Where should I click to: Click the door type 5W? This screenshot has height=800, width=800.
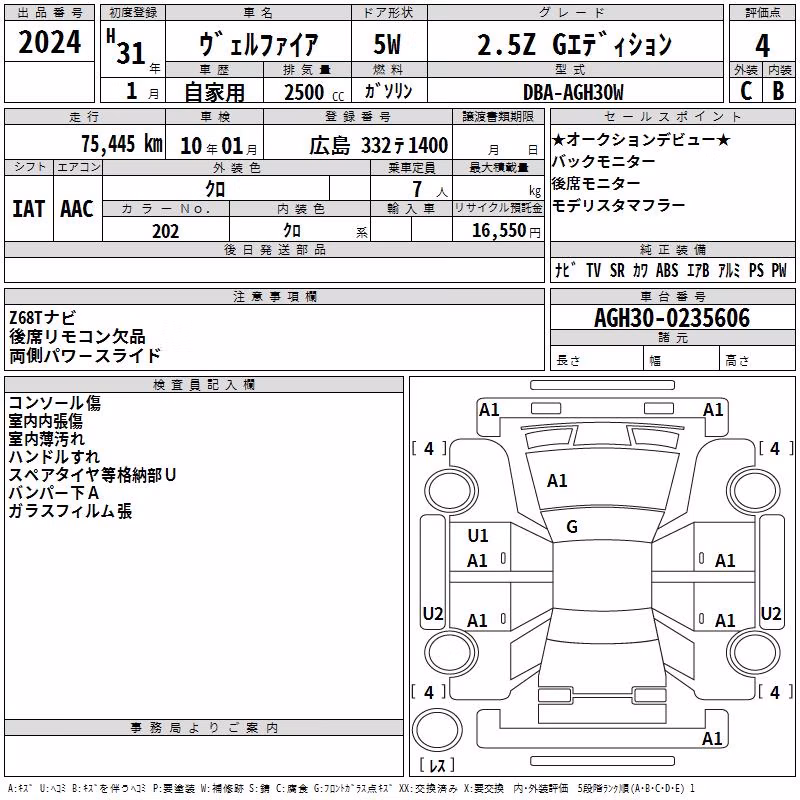[387, 44]
